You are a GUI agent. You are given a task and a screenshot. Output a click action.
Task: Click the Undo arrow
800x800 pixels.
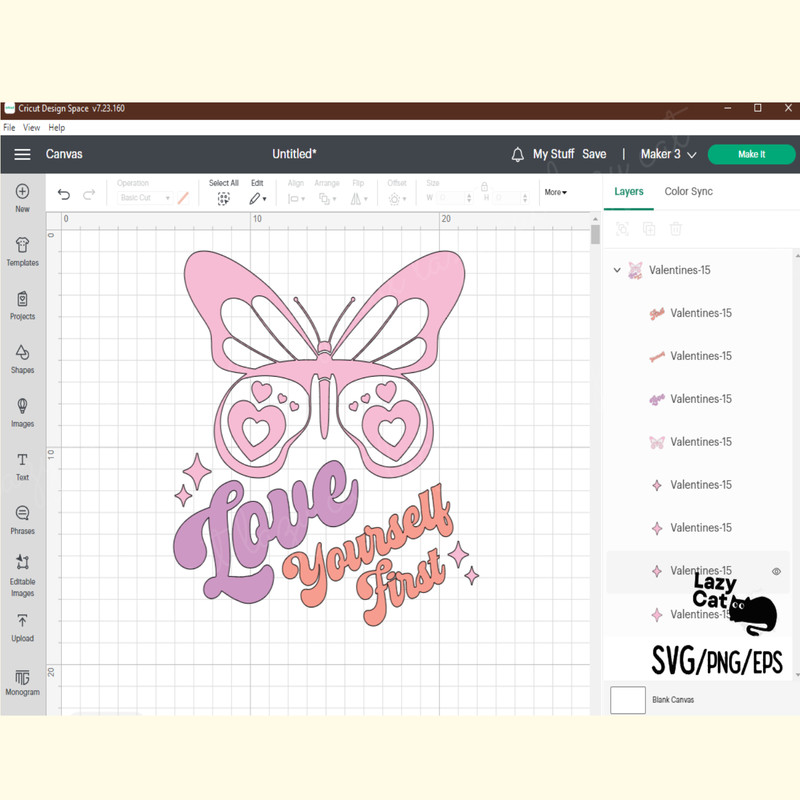click(x=64, y=194)
